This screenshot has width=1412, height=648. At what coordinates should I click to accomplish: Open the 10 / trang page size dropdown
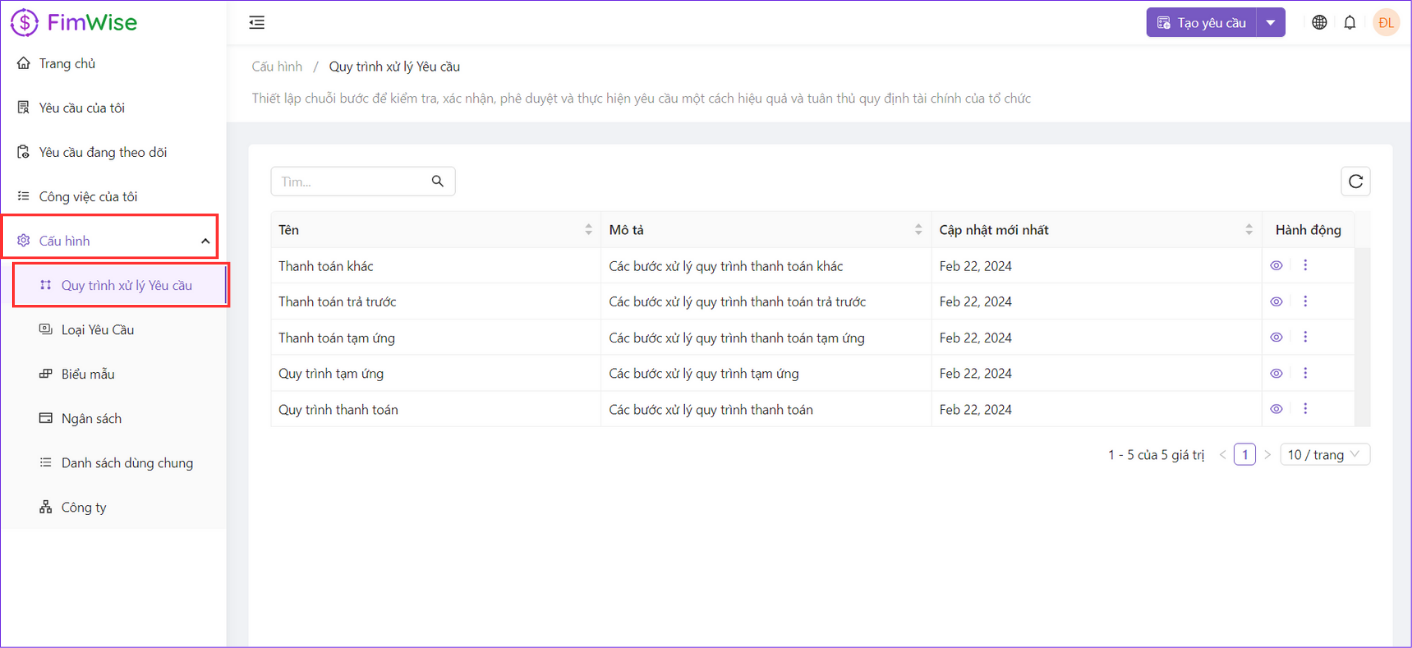pyautogui.click(x=1324, y=455)
